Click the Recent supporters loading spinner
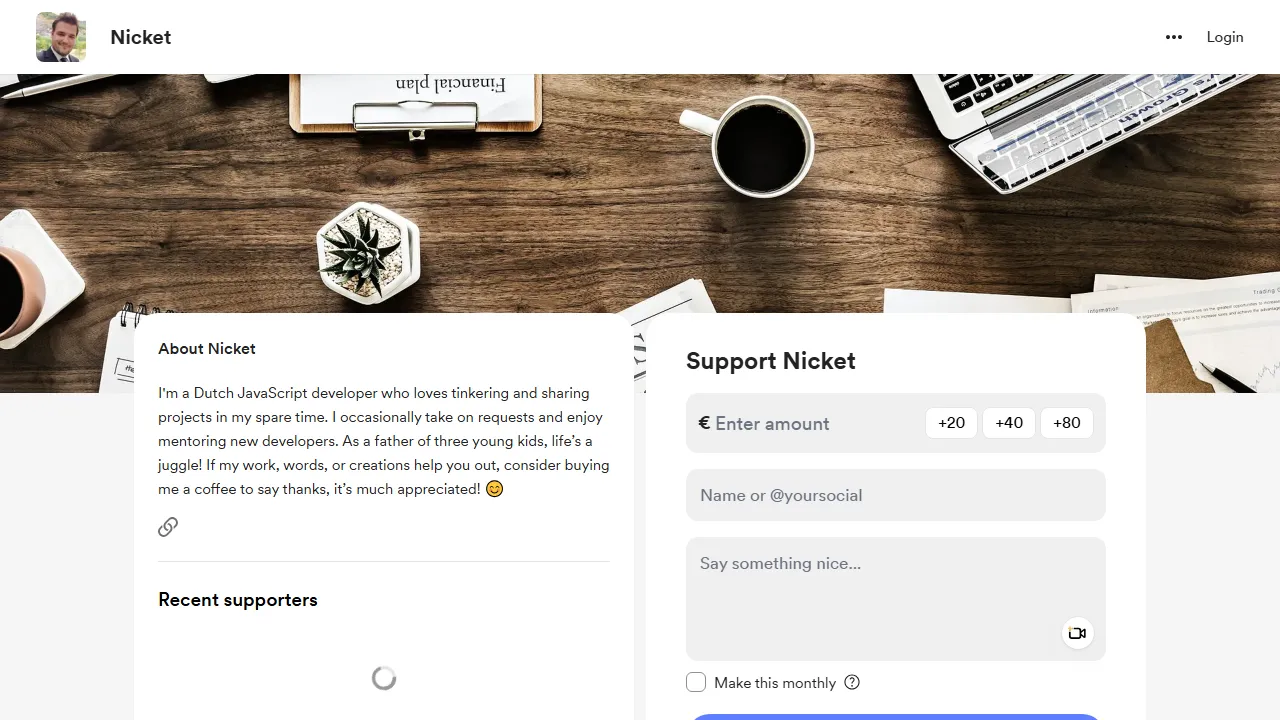 [384, 678]
